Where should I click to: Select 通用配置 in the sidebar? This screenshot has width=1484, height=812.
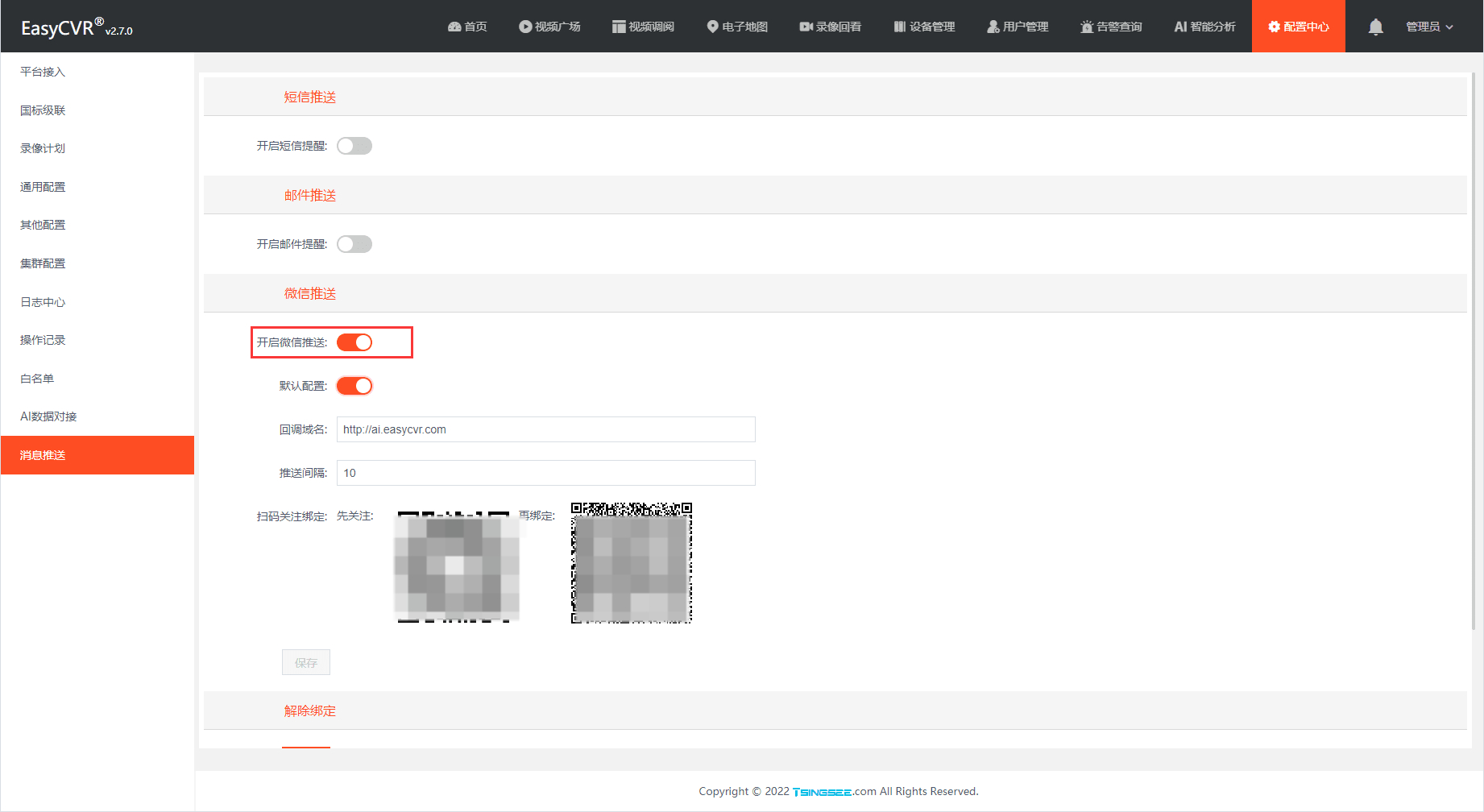click(97, 187)
